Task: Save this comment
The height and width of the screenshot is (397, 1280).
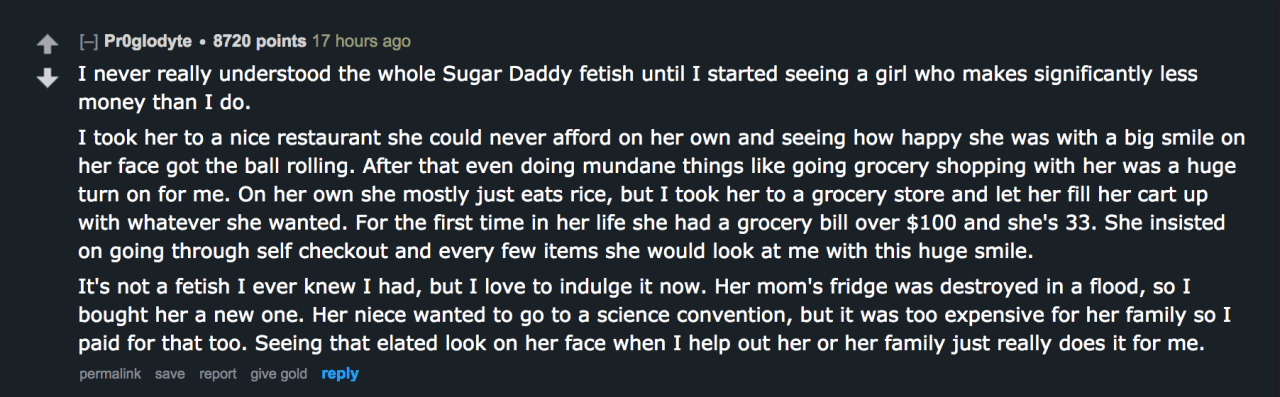Action: [170, 374]
